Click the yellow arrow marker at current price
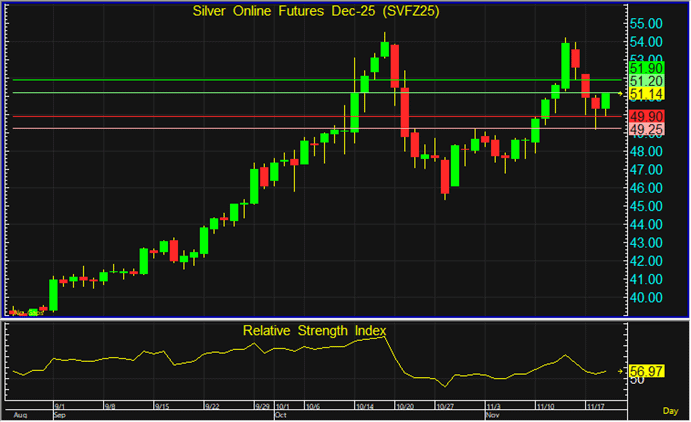691x422 pixels. (x=621, y=94)
